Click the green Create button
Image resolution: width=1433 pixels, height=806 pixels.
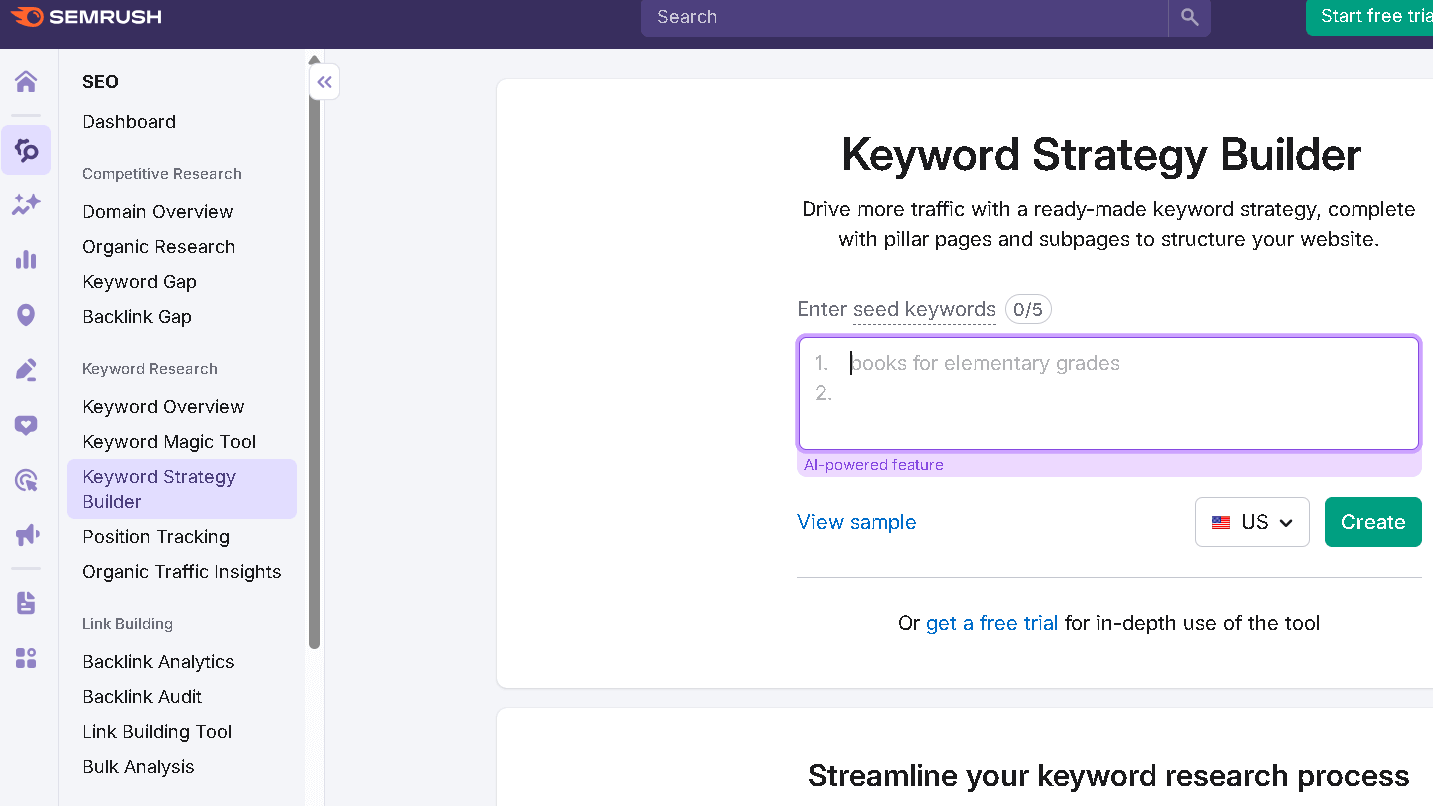(1372, 521)
